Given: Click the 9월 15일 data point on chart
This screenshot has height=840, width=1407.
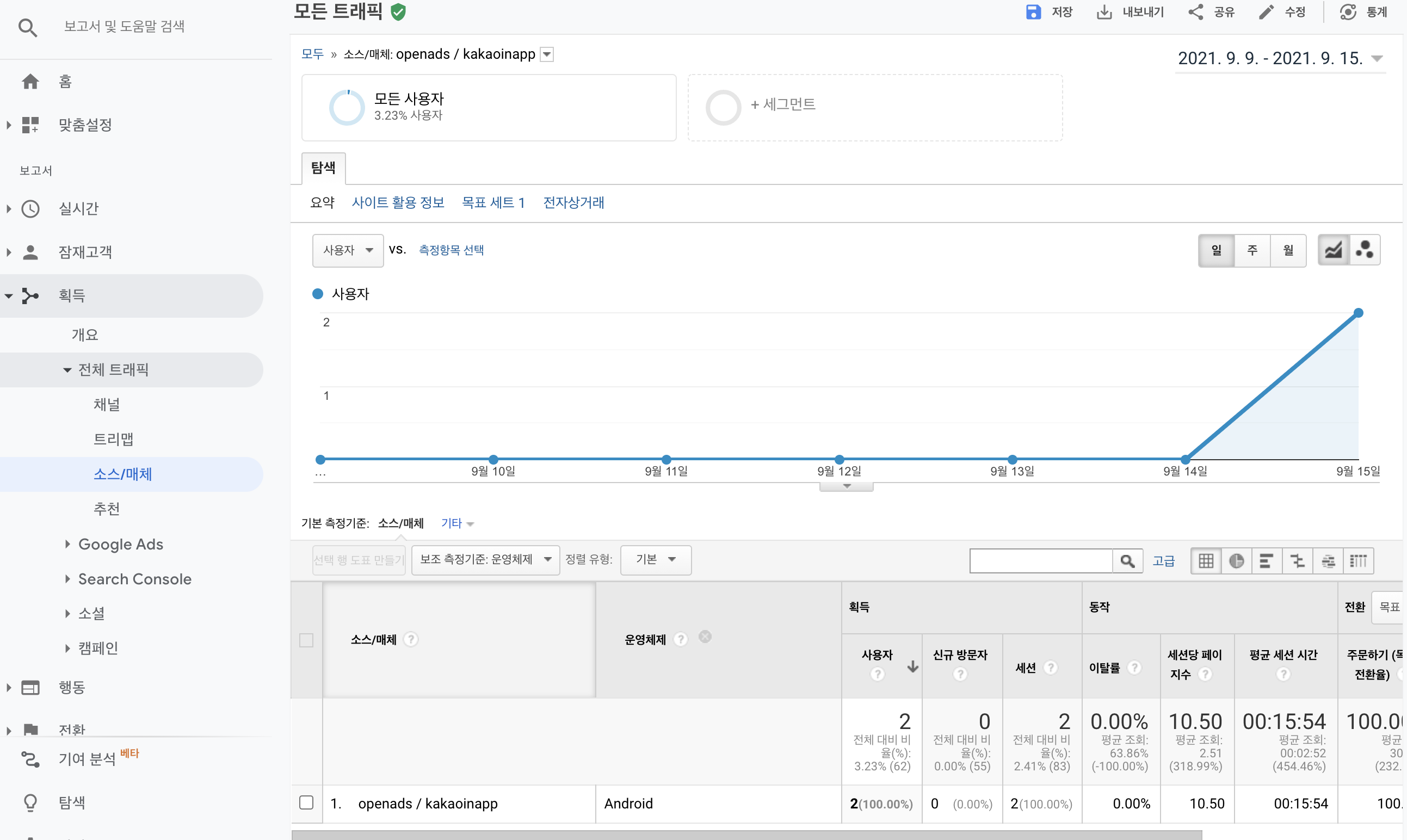Looking at the screenshot, I should click(1358, 313).
